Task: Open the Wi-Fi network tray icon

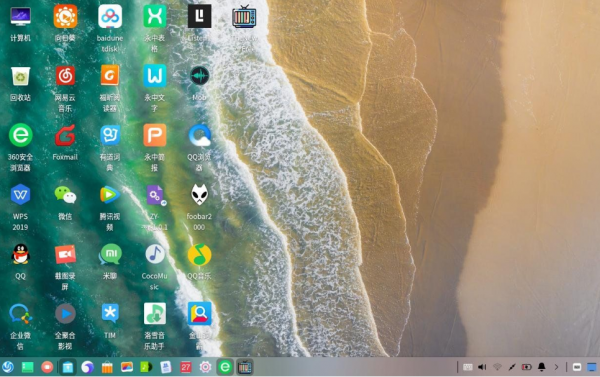Action: click(497, 367)
